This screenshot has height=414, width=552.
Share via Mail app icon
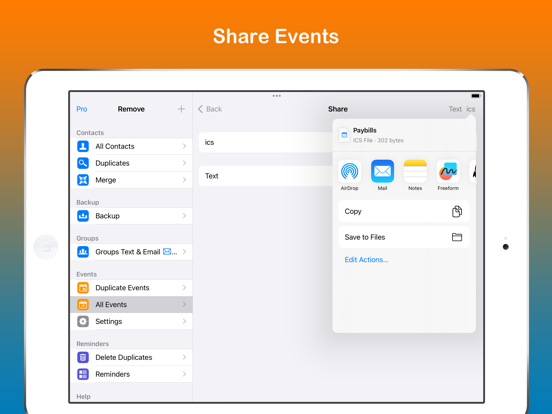(x=382, y=171)
